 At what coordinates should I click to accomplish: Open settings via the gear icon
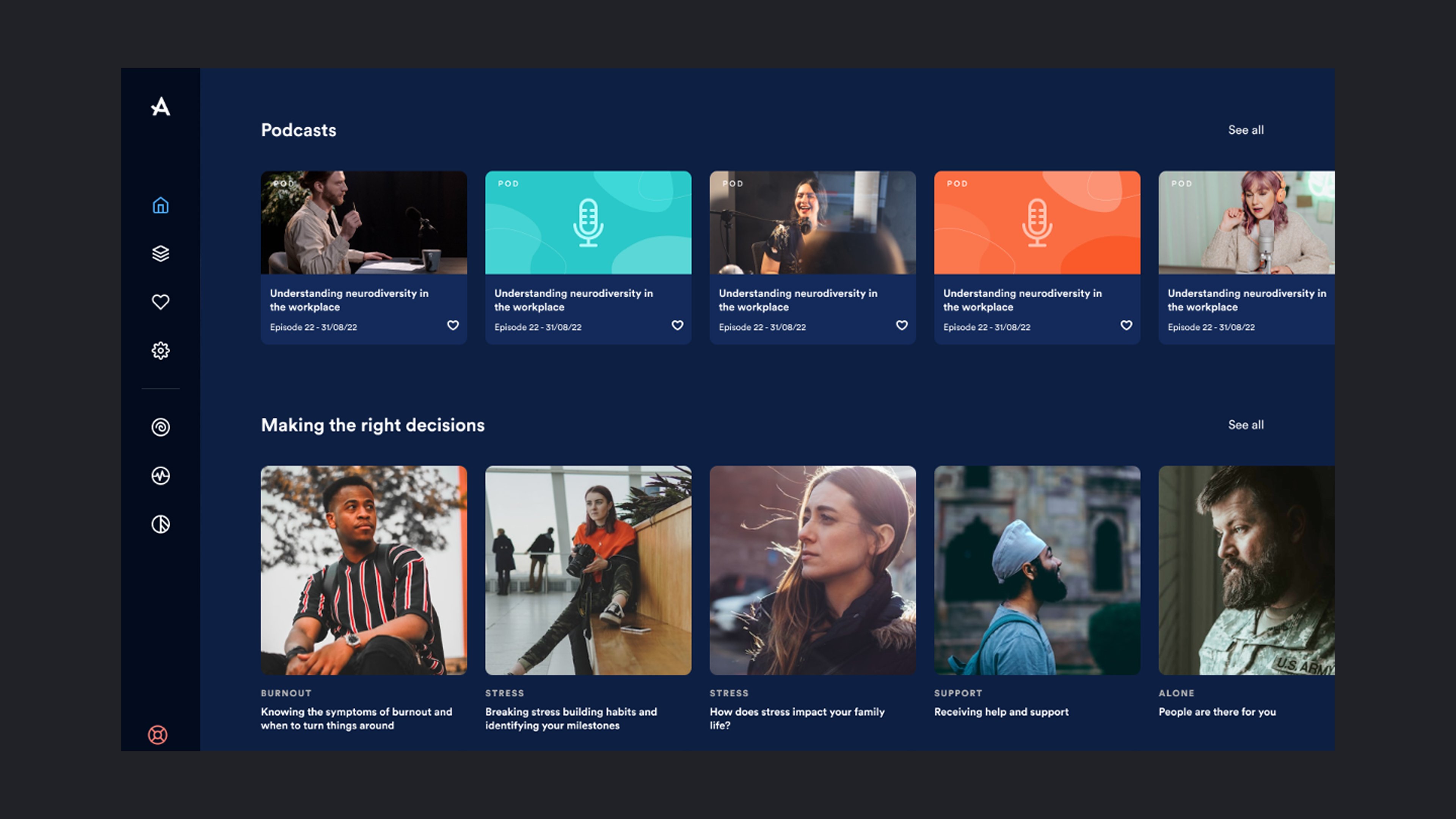coord(160,350)
